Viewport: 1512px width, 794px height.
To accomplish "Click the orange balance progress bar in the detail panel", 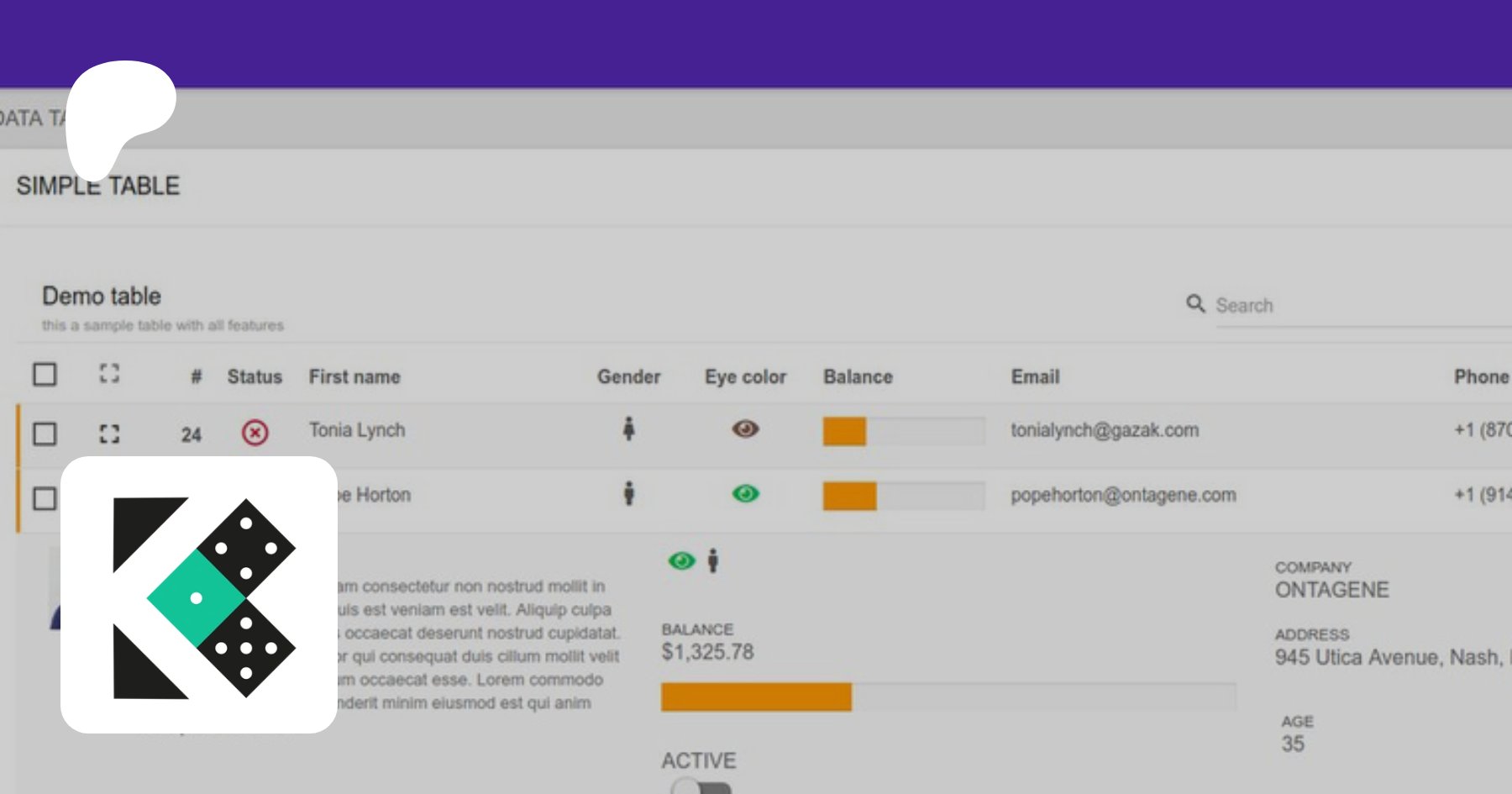I will [755, 696].
